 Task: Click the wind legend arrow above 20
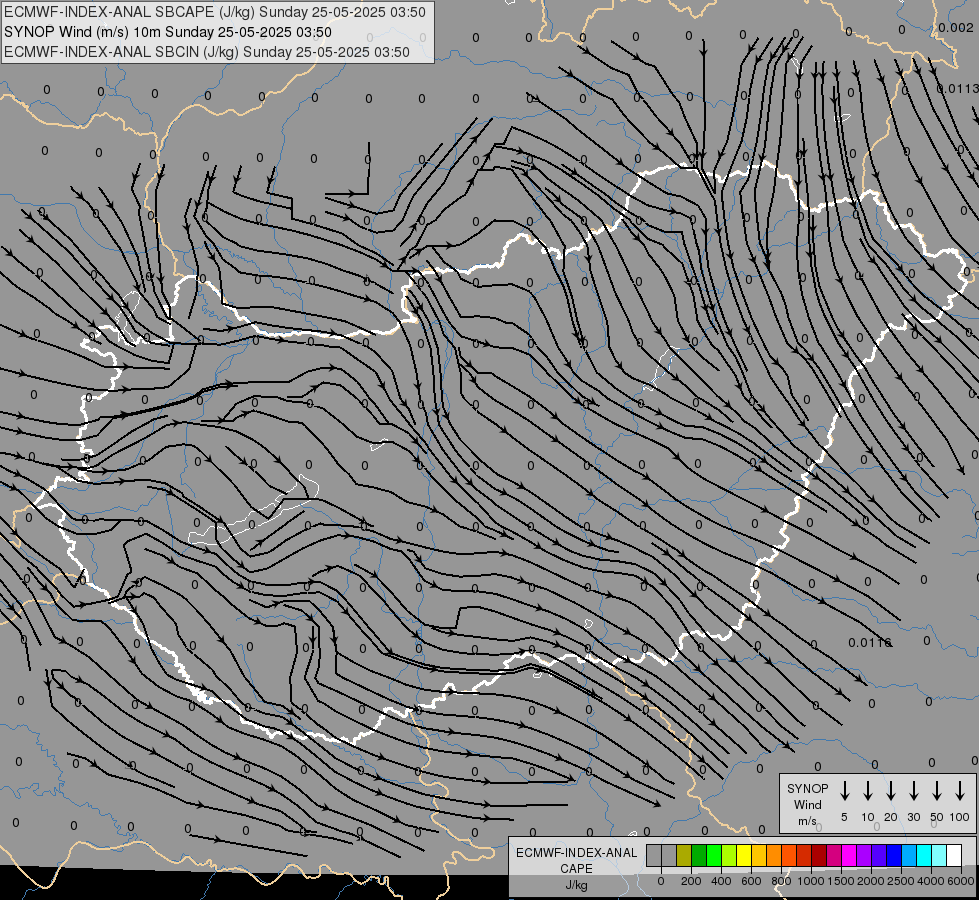pyautogui.click(x=891, y=791)
